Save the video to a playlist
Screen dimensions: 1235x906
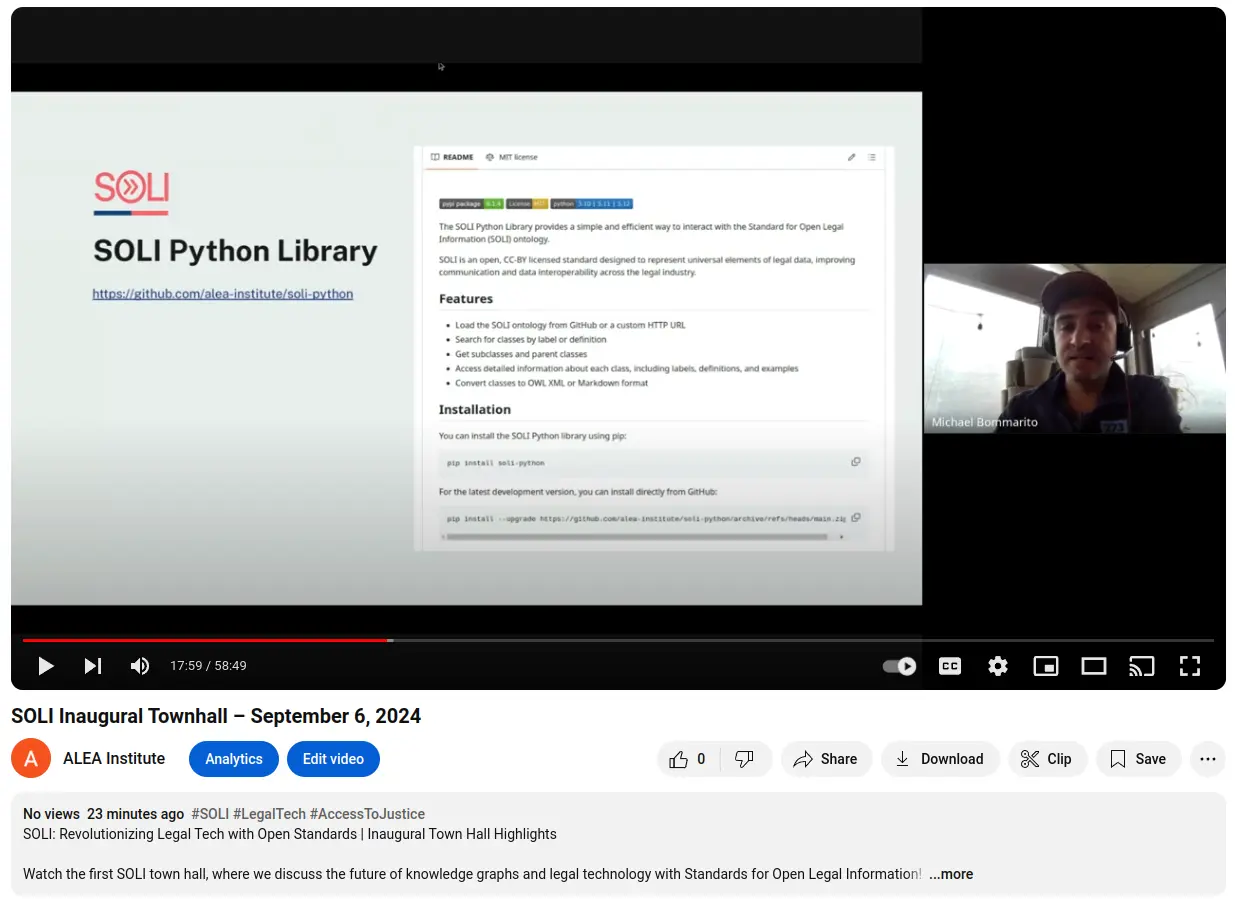click(1138, 759)
